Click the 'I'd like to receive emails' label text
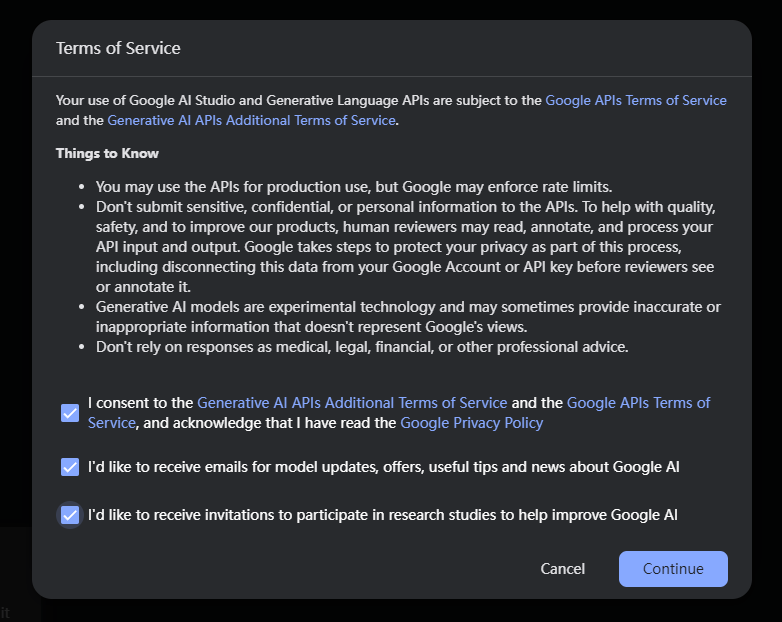The image size is (782, 622). click(x=384, y=467)
